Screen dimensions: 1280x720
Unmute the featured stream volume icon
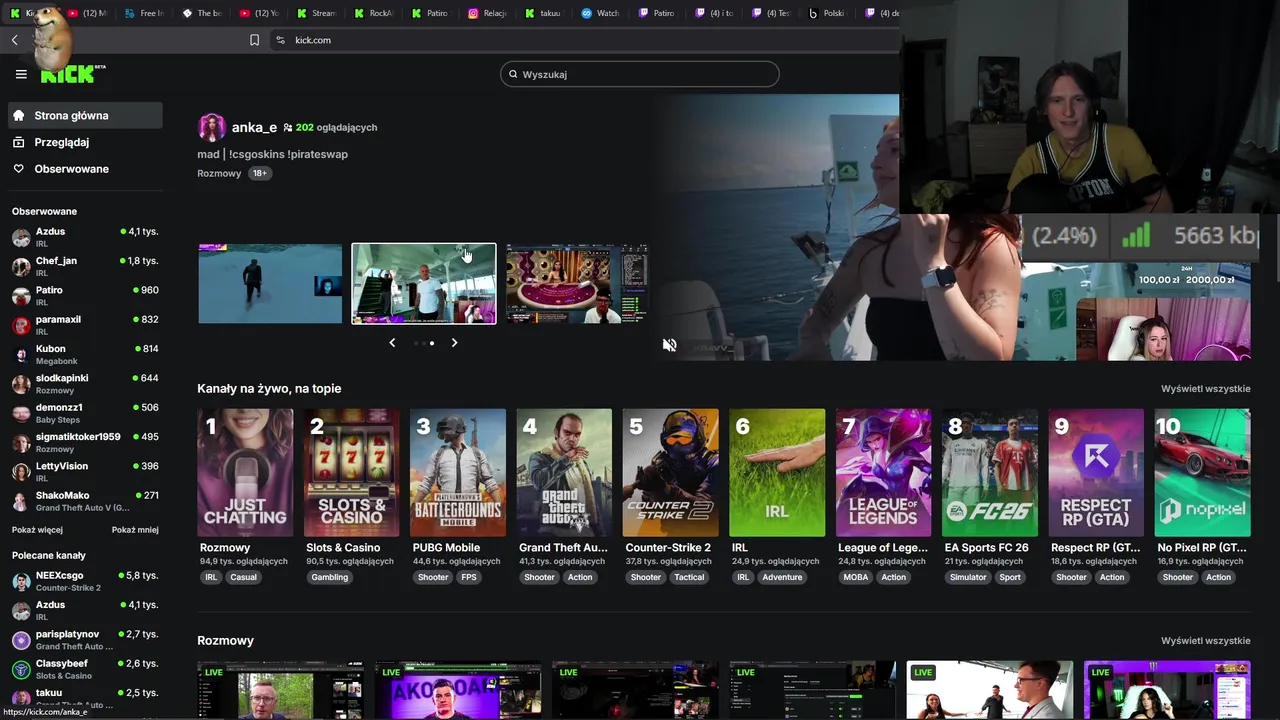[669, 345]
